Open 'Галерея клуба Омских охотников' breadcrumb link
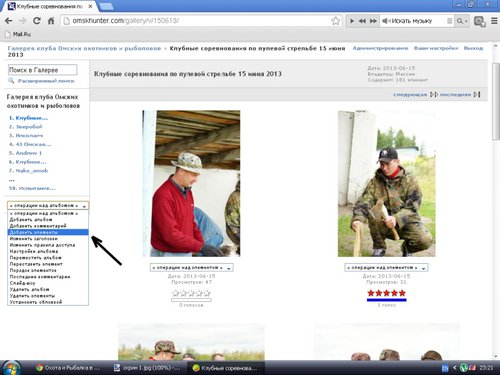 point(84,48)
